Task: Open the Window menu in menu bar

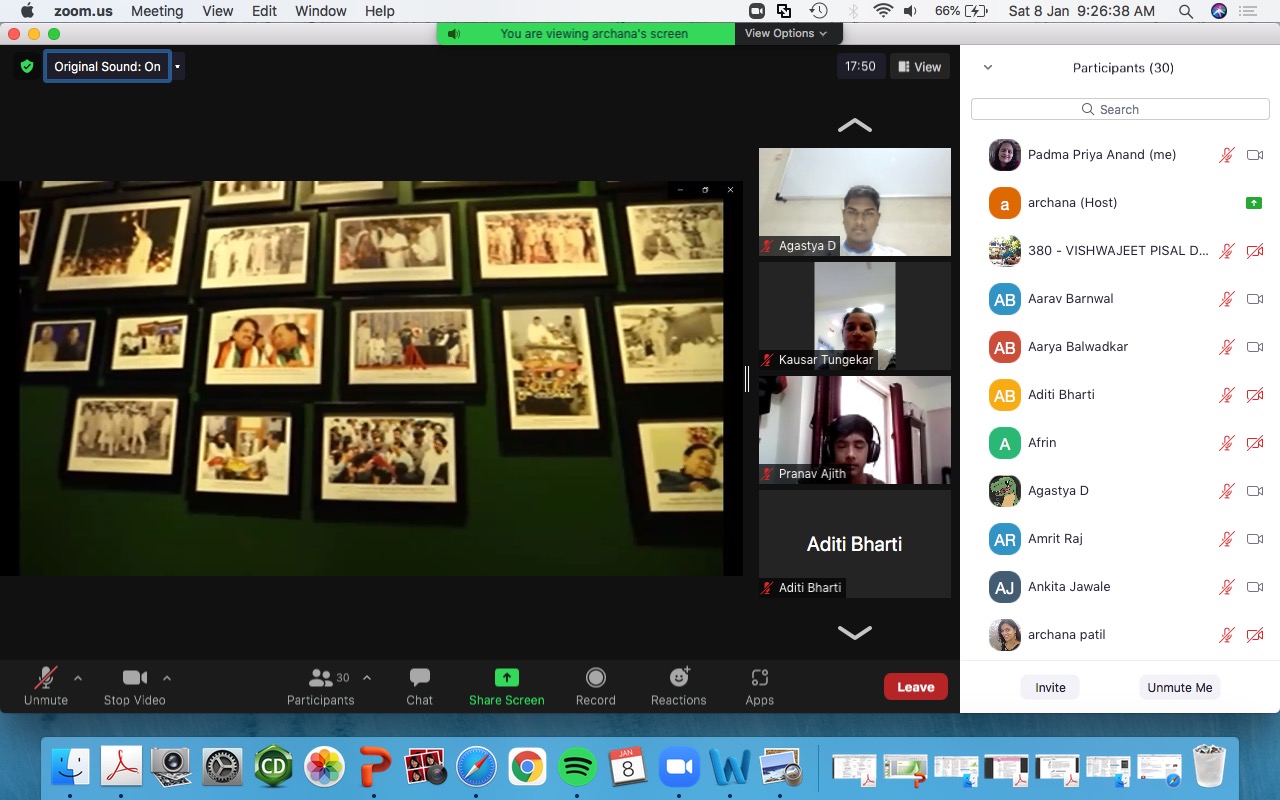Action: click(x=321, y=11)
